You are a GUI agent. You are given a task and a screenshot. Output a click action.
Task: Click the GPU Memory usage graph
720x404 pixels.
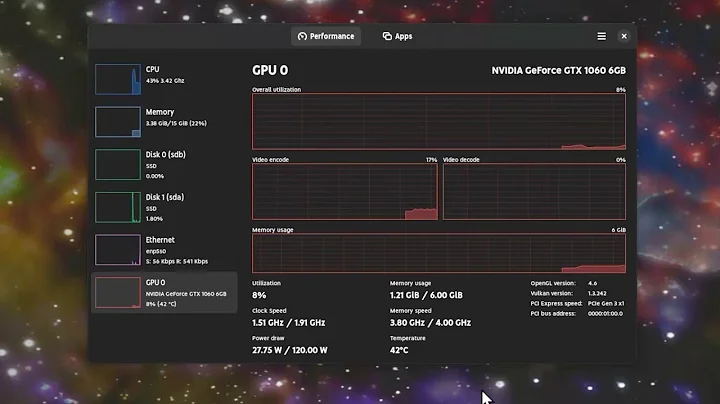[439, 253]
